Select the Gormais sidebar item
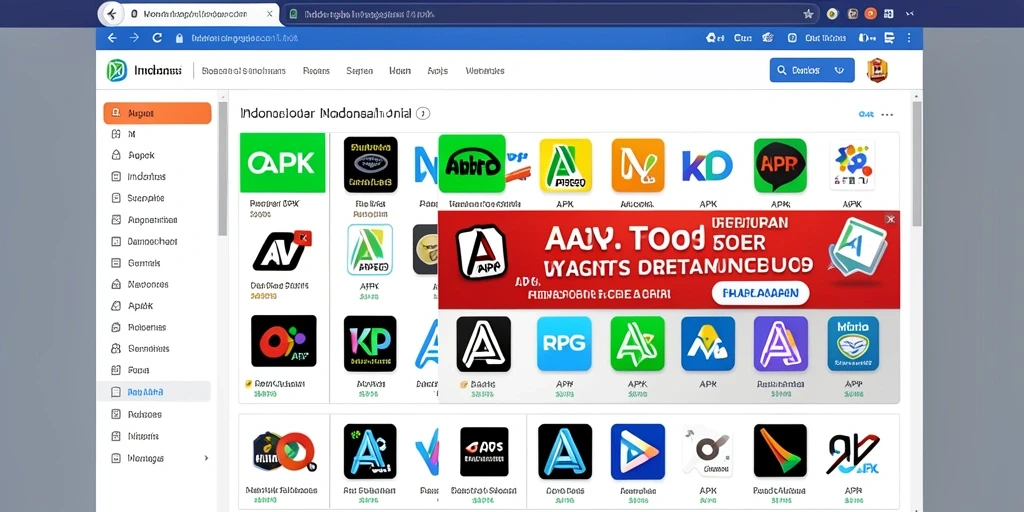1024x512 pixels. point(144,263)
